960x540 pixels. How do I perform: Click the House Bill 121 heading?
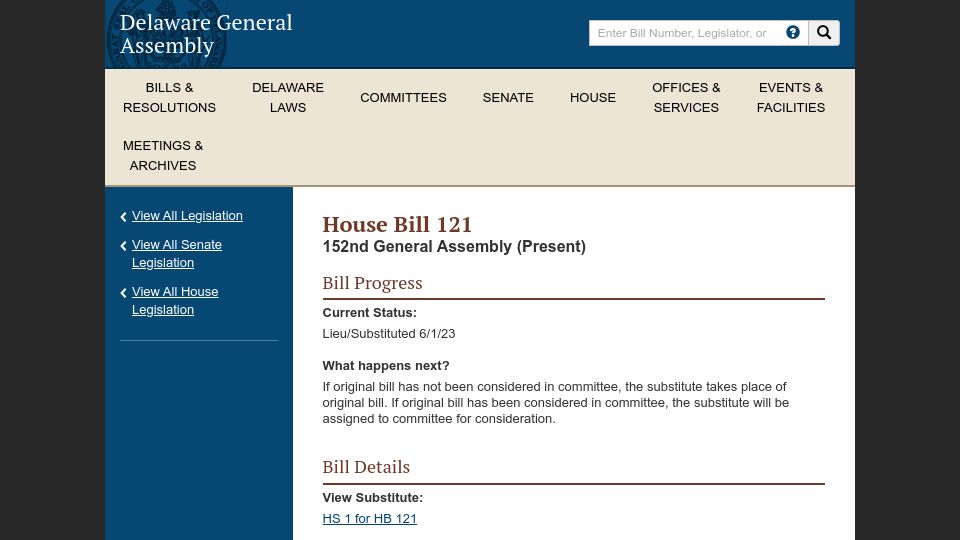tap(397, 225)
